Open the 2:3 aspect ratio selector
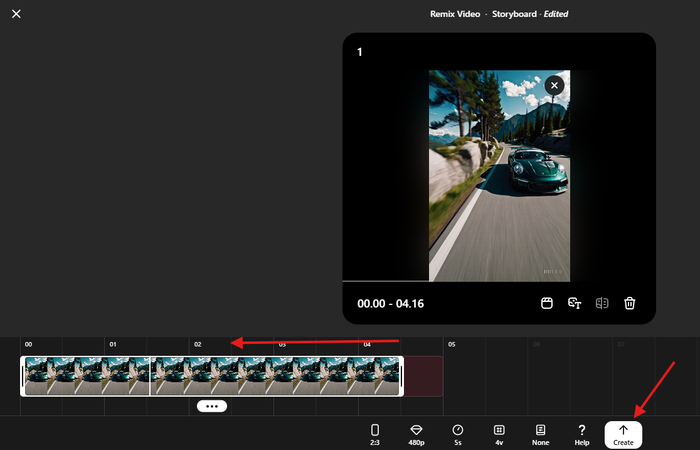The height and width of the screenshot is (450, 700). pyautogui.click(x=375, y=434)
